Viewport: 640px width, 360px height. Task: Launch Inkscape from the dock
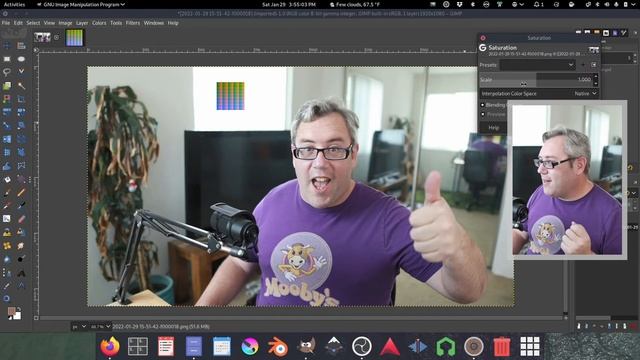pyautogui.click(x=334, y=347)
